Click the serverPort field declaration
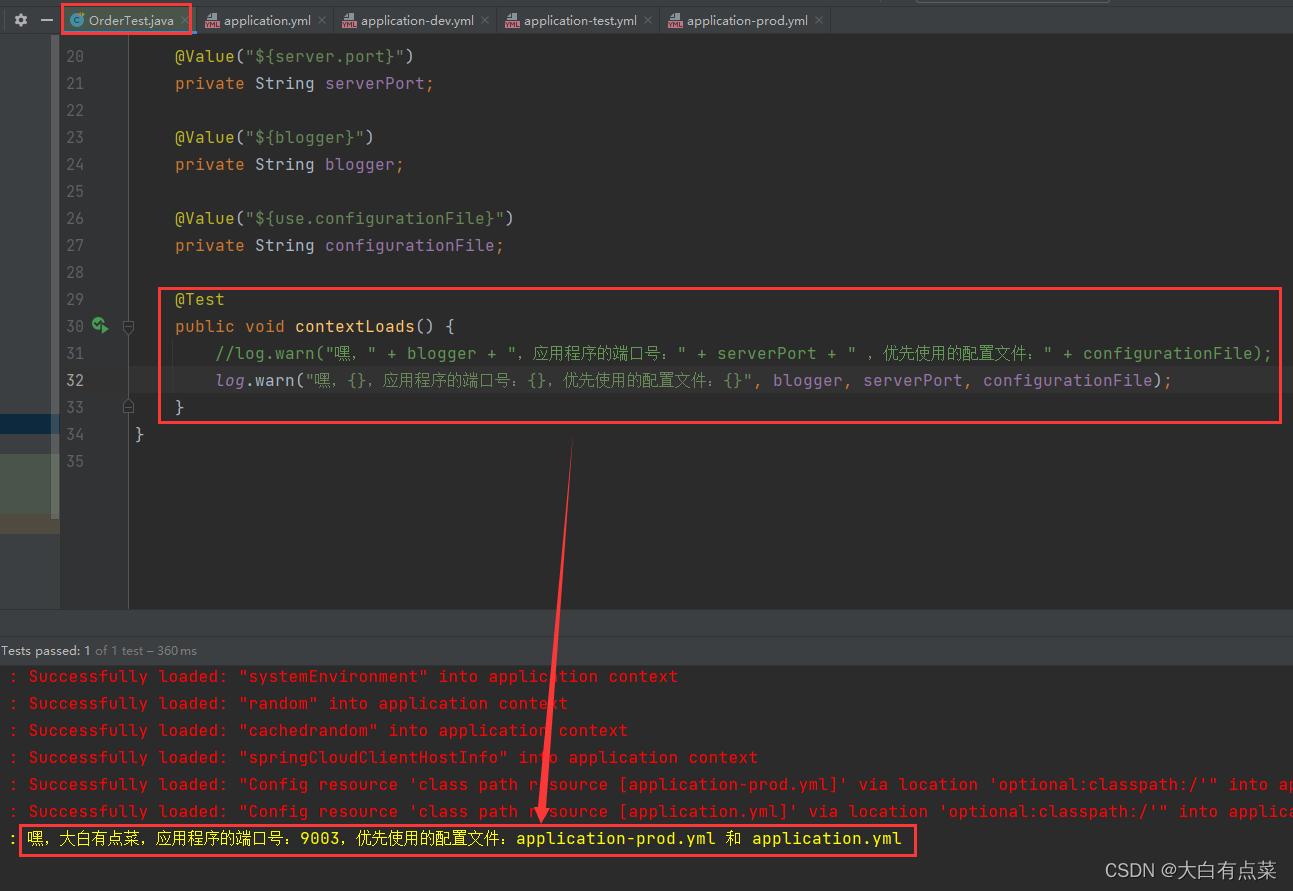1293x891 pixels. (x=304, y=83)
